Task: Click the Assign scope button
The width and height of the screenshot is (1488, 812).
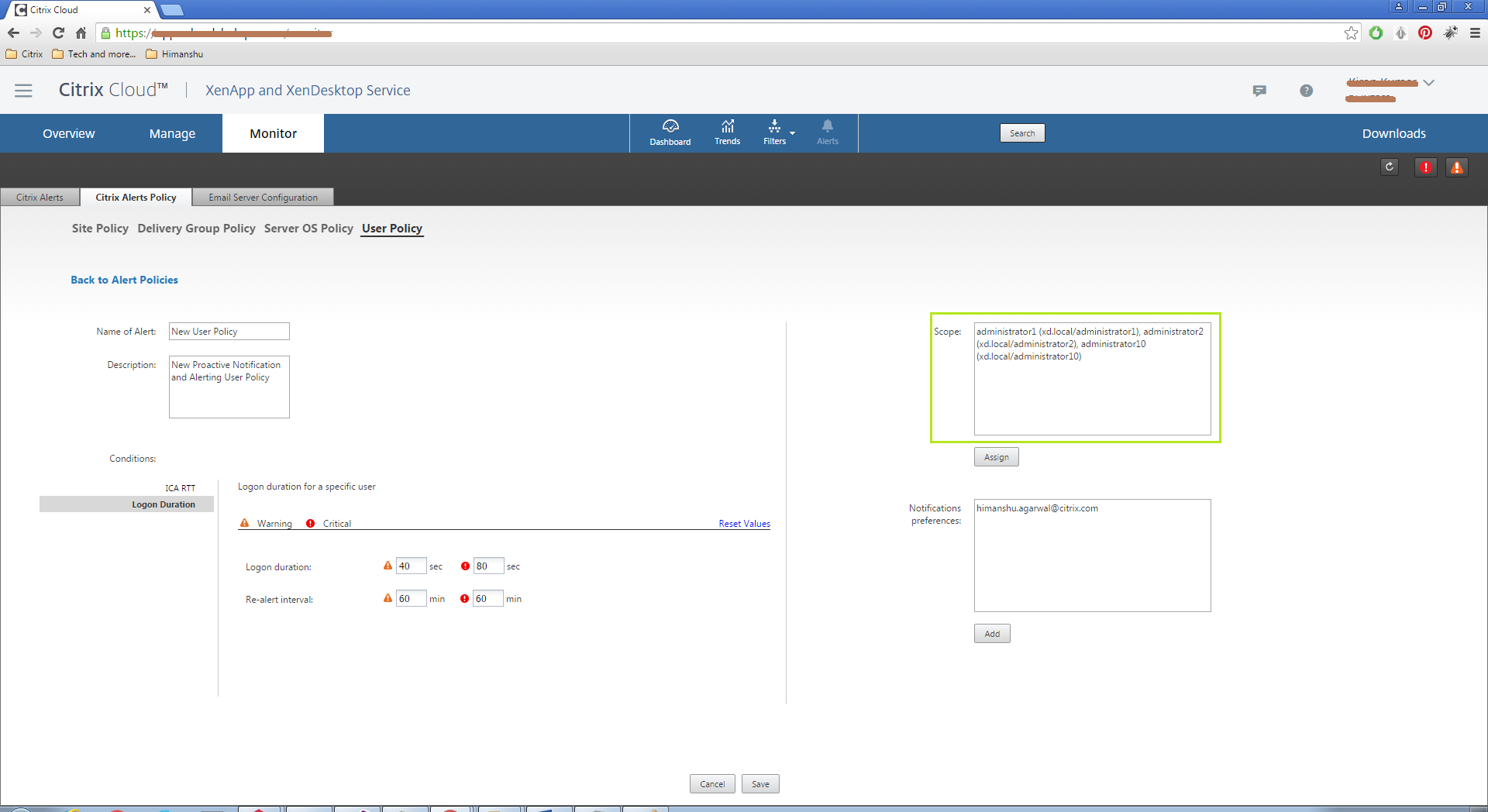Action: (x=996, y=457)
